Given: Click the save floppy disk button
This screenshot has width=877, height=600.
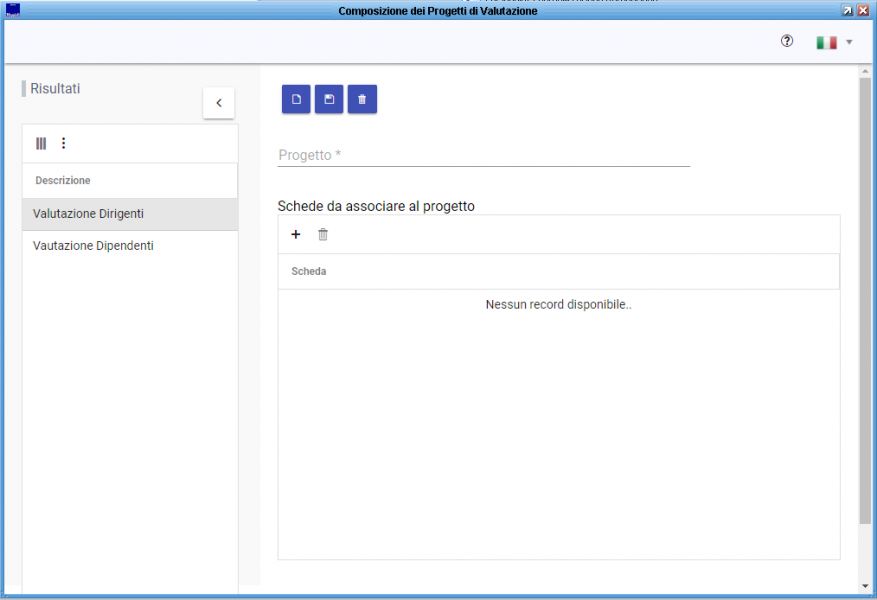Looking at the screenshot, I should pyautogui.click(x=329, y=100).
